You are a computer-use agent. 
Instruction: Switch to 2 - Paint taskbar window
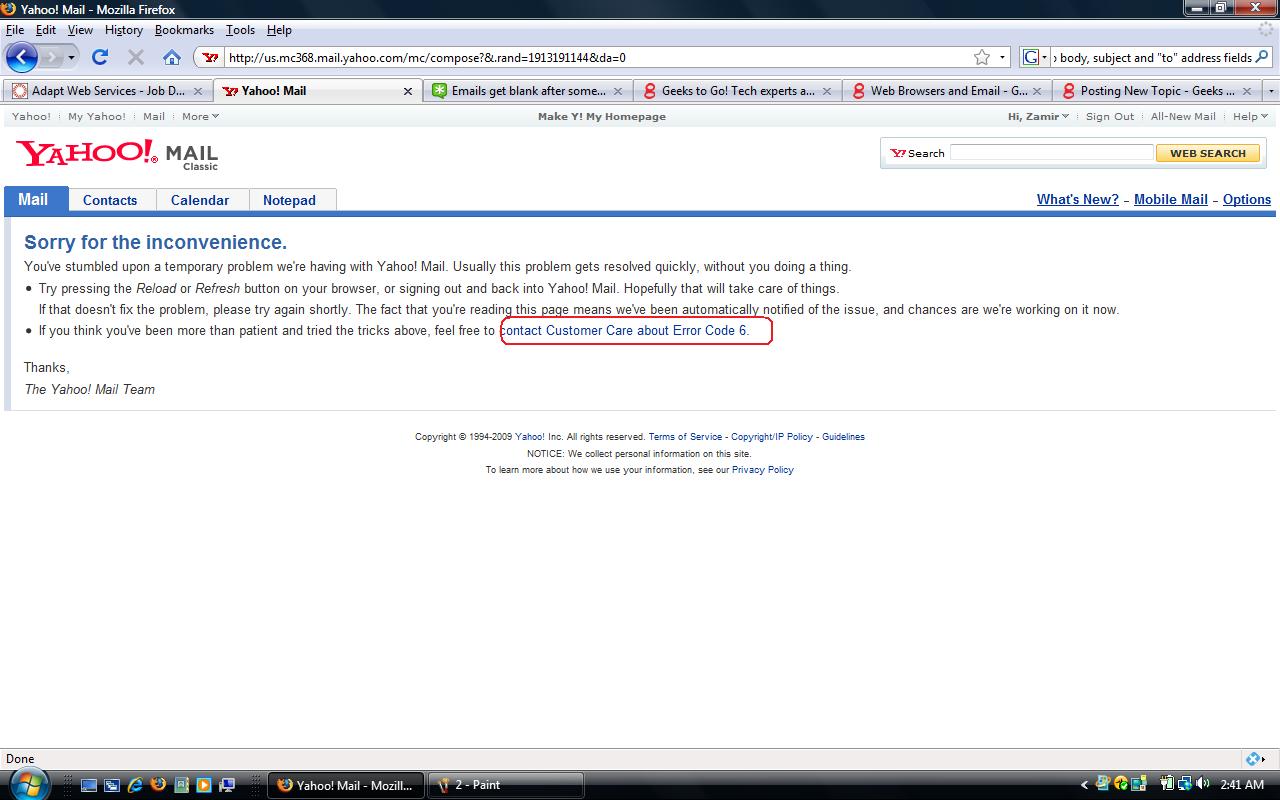[x=506, y=785]
